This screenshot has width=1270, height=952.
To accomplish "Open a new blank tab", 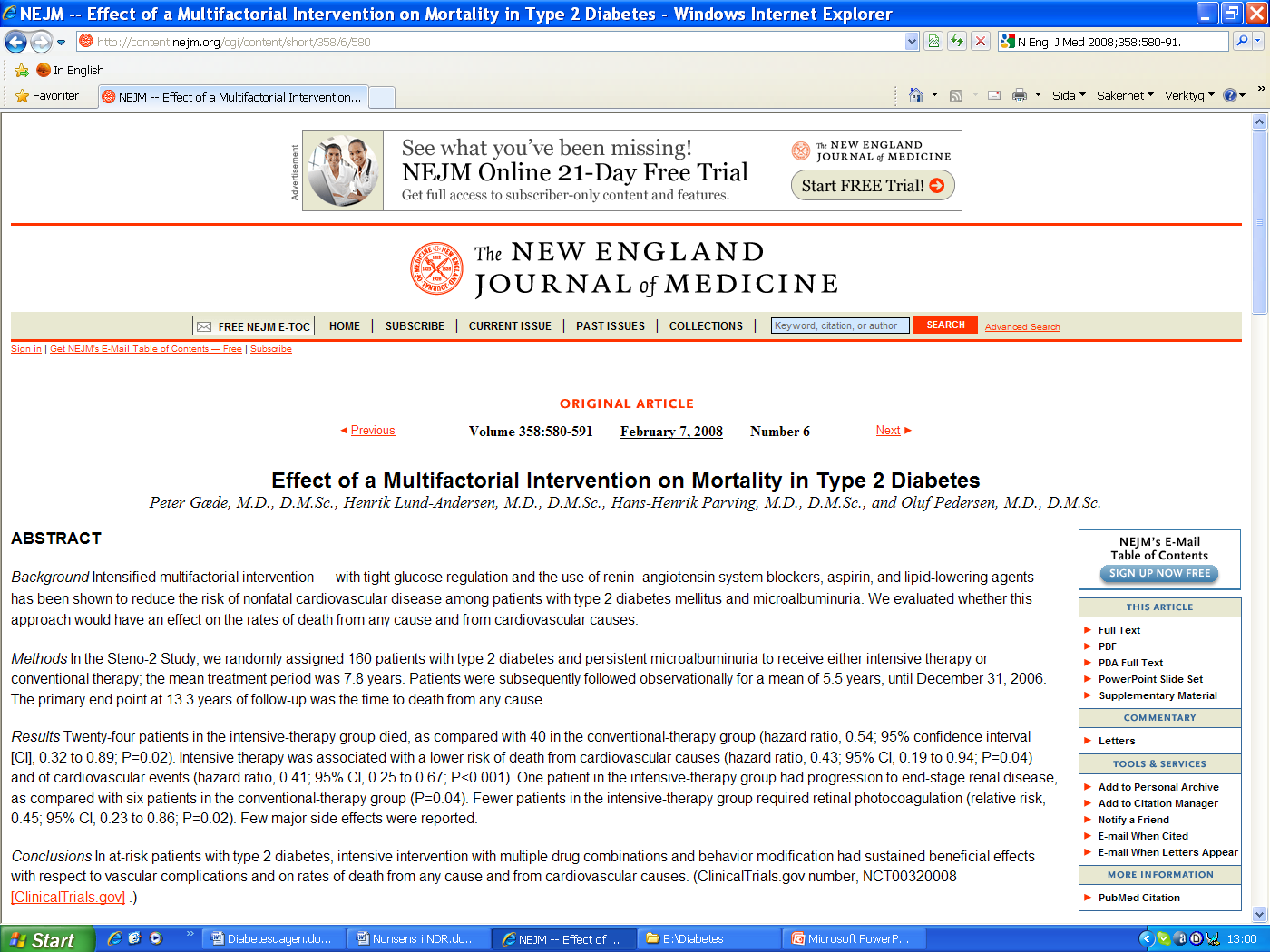I will point(382,97).
